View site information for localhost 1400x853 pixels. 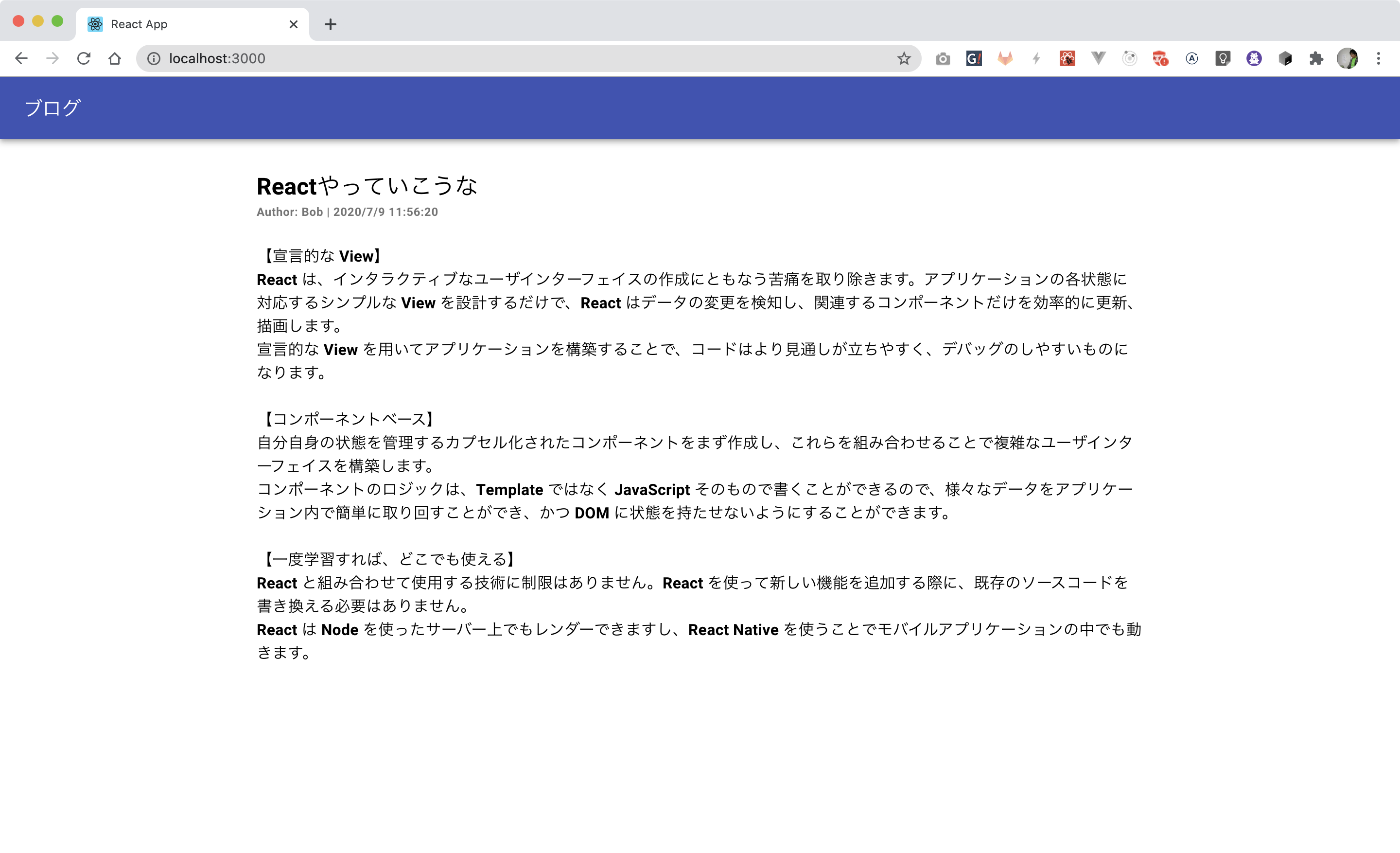coord(154,58)
